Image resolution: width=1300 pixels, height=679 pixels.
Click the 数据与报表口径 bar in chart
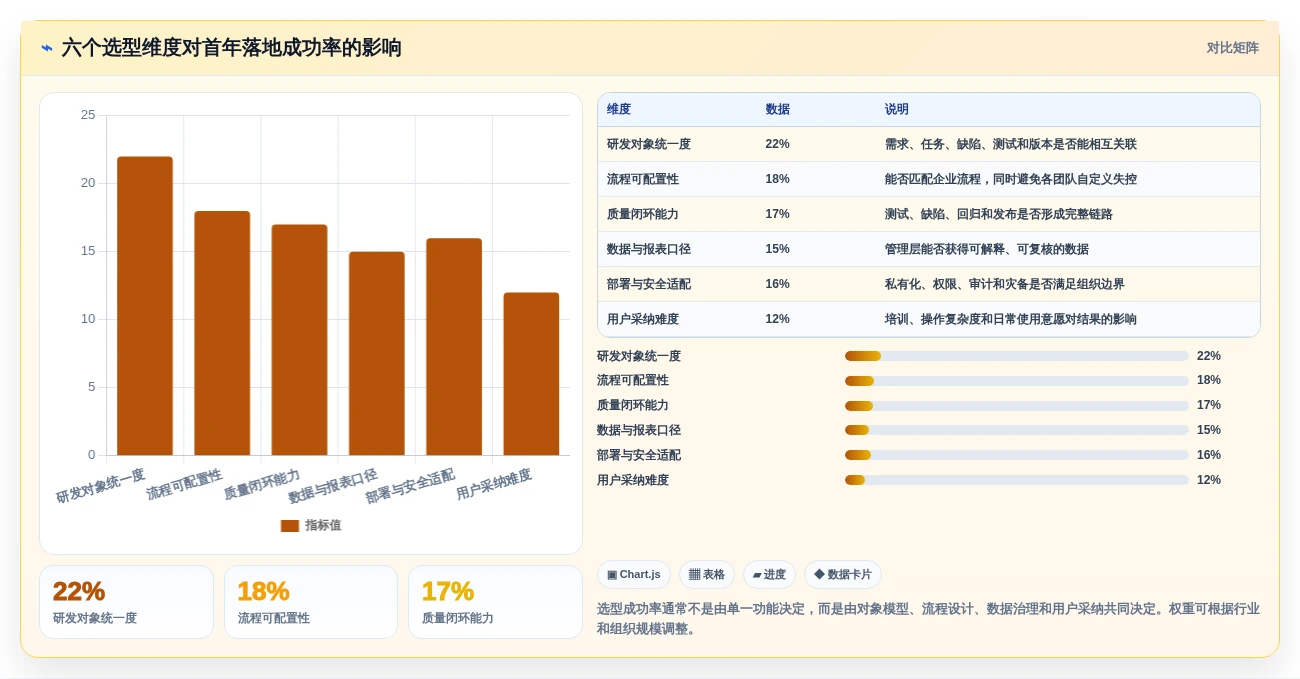click(377, 353)
